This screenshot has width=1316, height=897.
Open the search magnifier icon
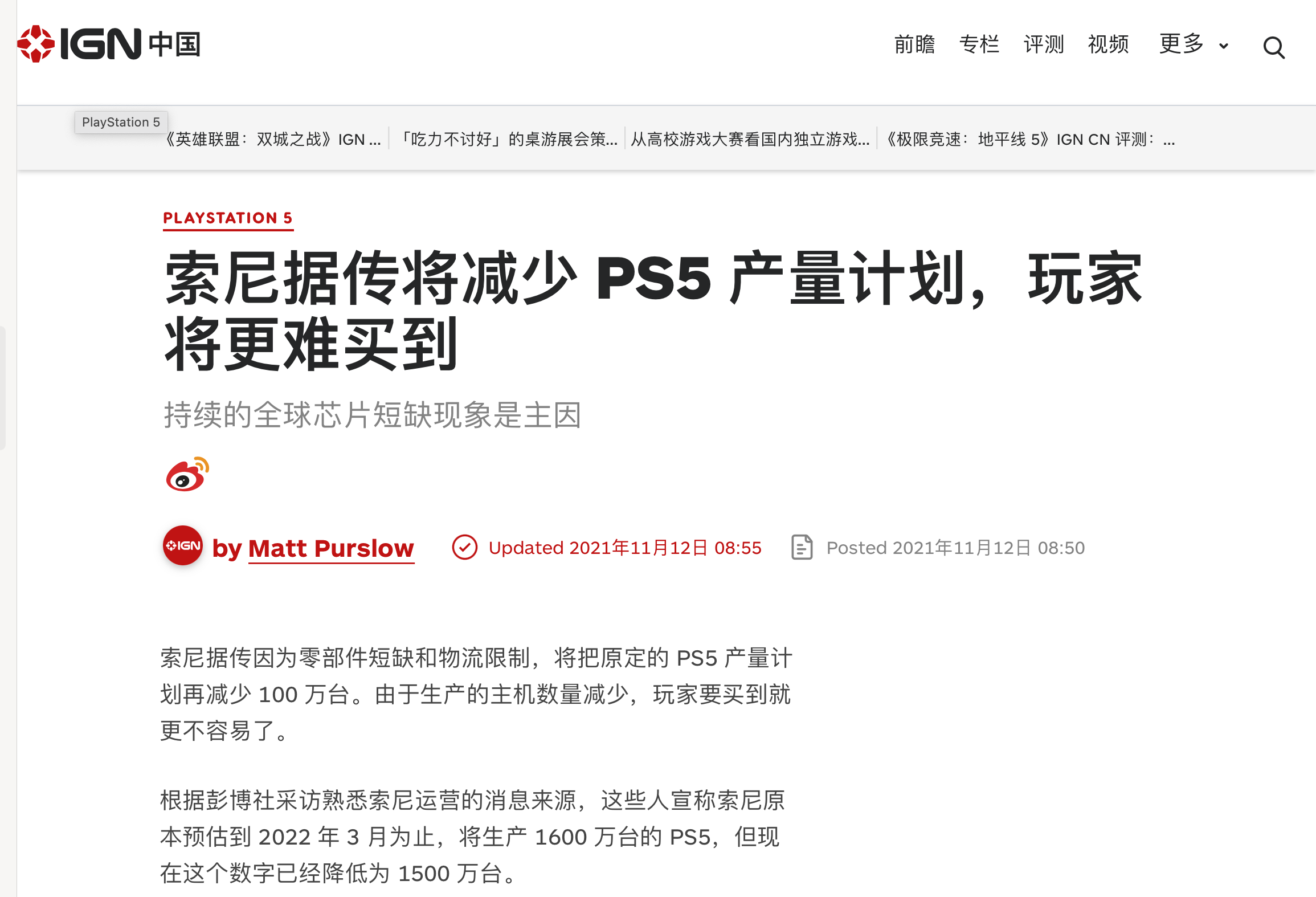pyautogui.click(x=1274, y=48)
